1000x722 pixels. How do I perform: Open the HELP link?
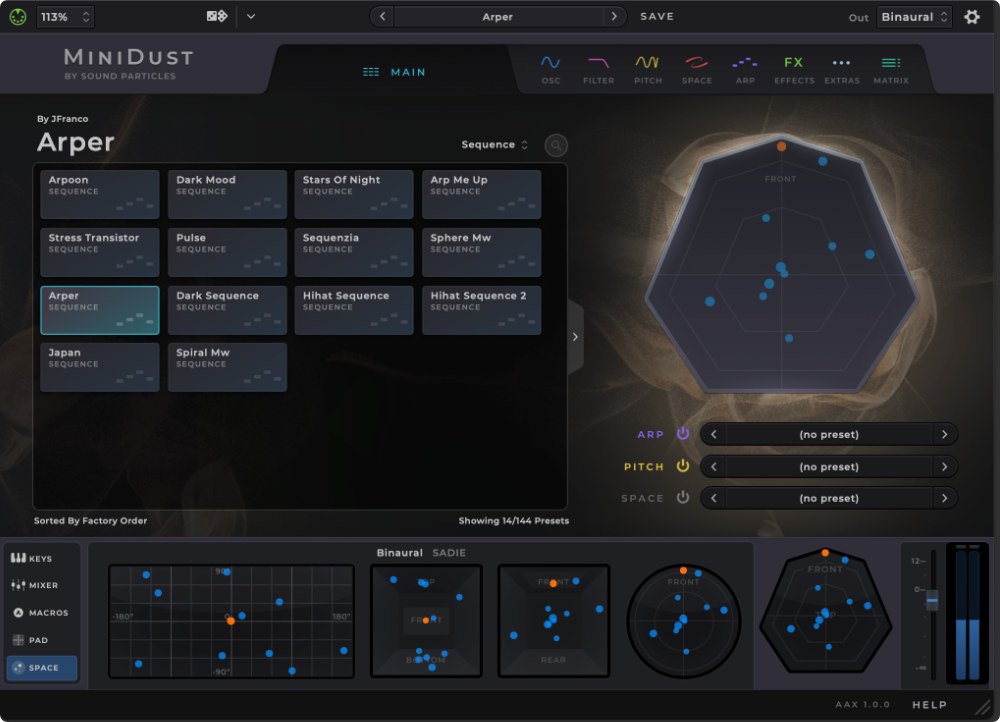pyautogui.click(x=929, y=705)
